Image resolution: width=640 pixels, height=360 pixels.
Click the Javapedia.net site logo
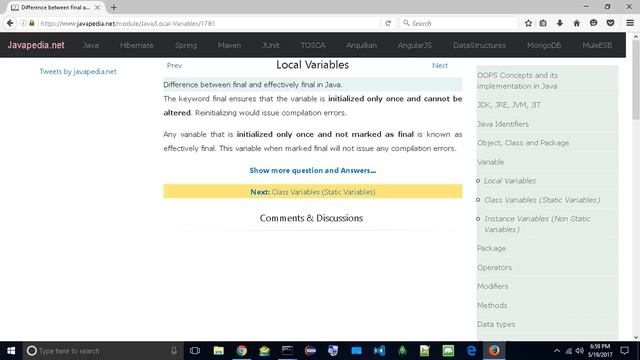click(36, 45)
